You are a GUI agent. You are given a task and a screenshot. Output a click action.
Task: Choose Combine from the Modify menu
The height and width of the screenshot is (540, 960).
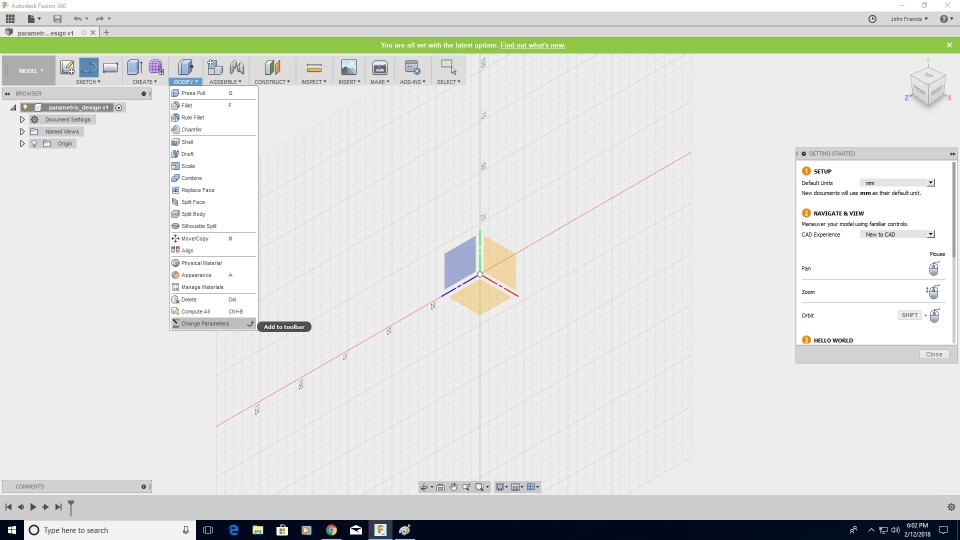(213, 178)
